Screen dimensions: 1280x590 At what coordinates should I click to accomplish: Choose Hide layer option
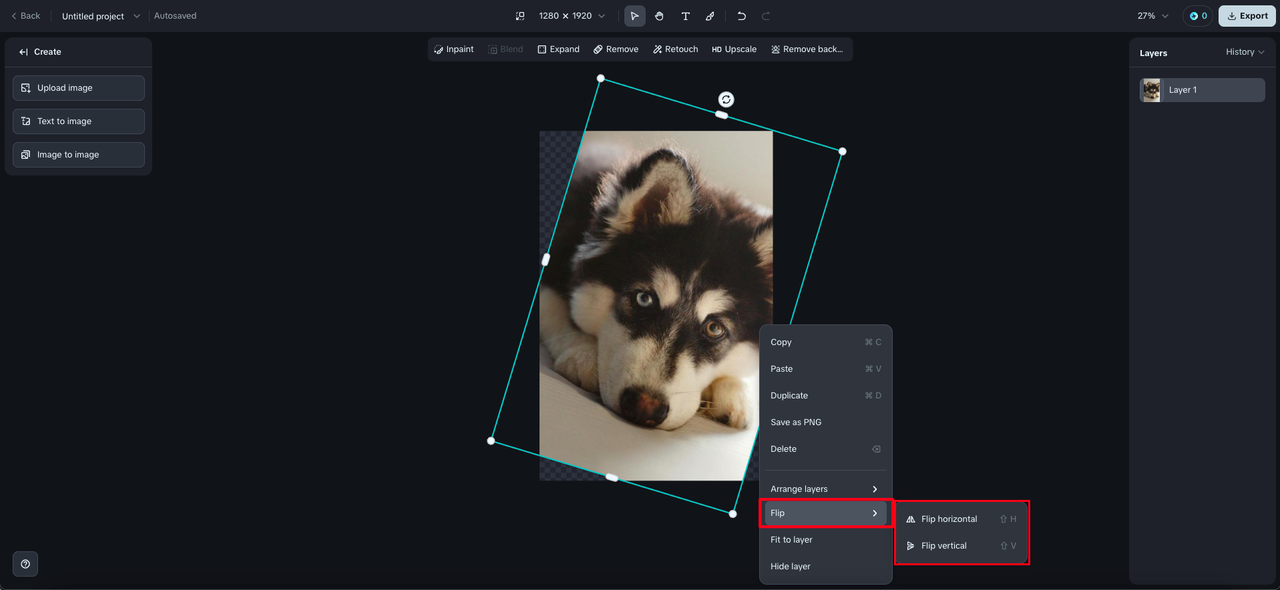point(825,566)
